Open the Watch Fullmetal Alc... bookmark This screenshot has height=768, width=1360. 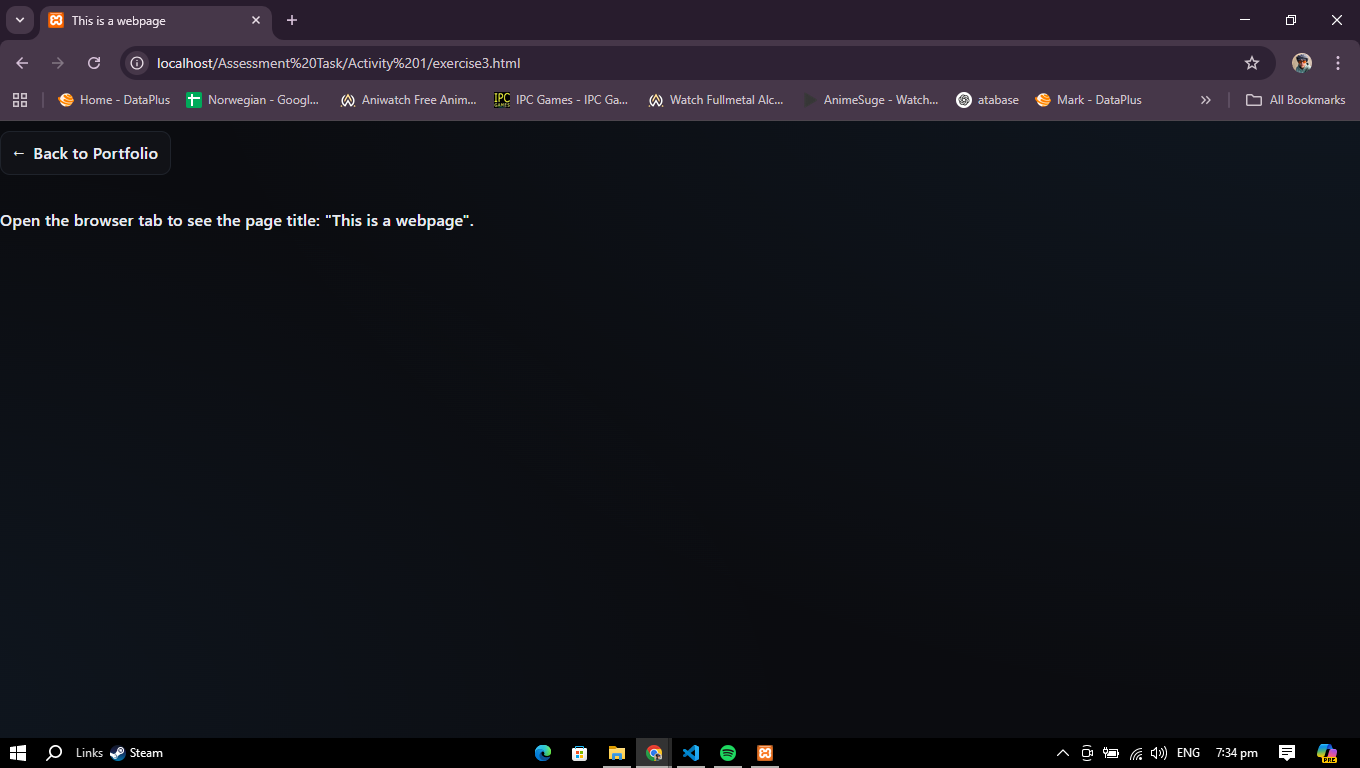[716, 100]
